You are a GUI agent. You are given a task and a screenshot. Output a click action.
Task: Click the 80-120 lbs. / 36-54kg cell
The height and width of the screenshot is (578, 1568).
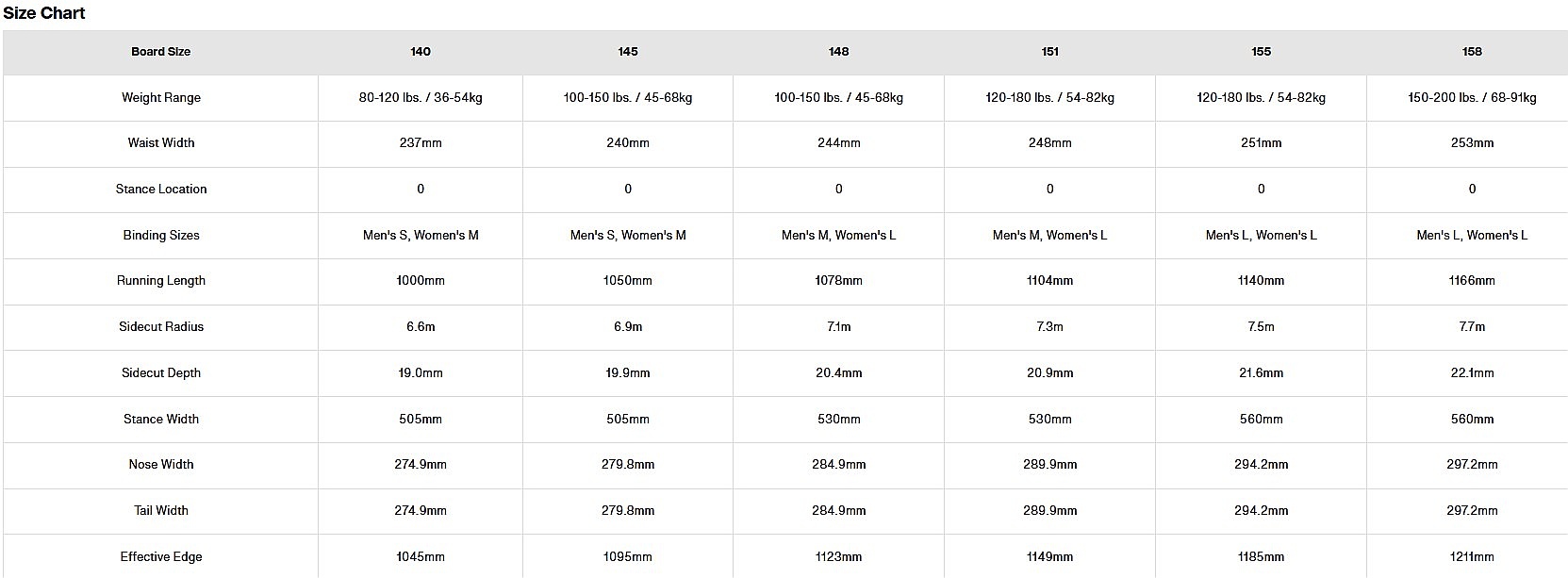(421, 97)
